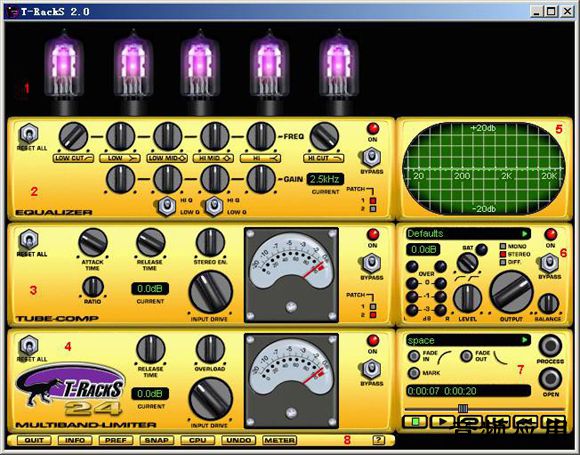Flip the Equalizer RESET ALL switch

pos(29,134)
